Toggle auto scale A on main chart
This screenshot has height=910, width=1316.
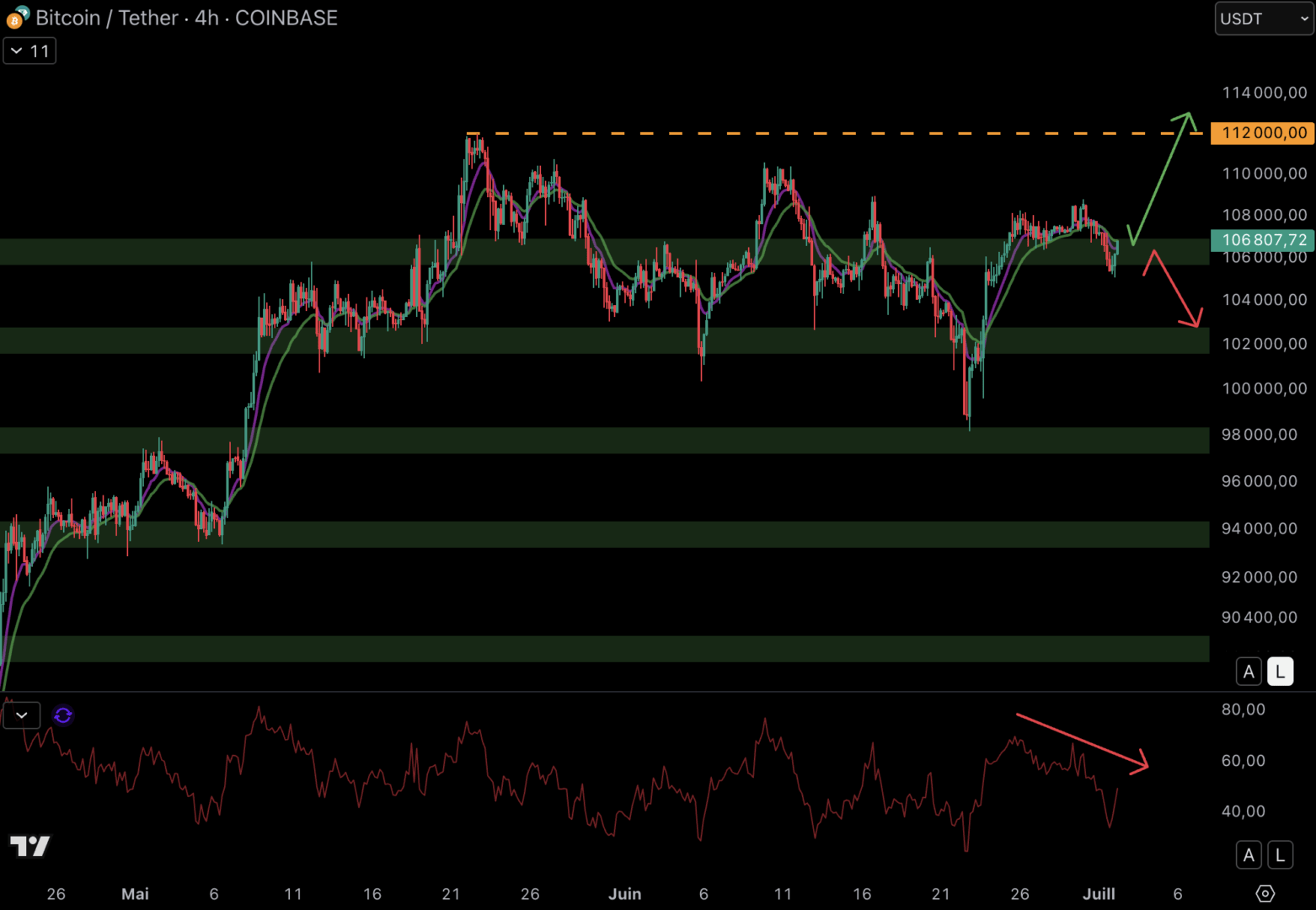[x=1249, y=672]
